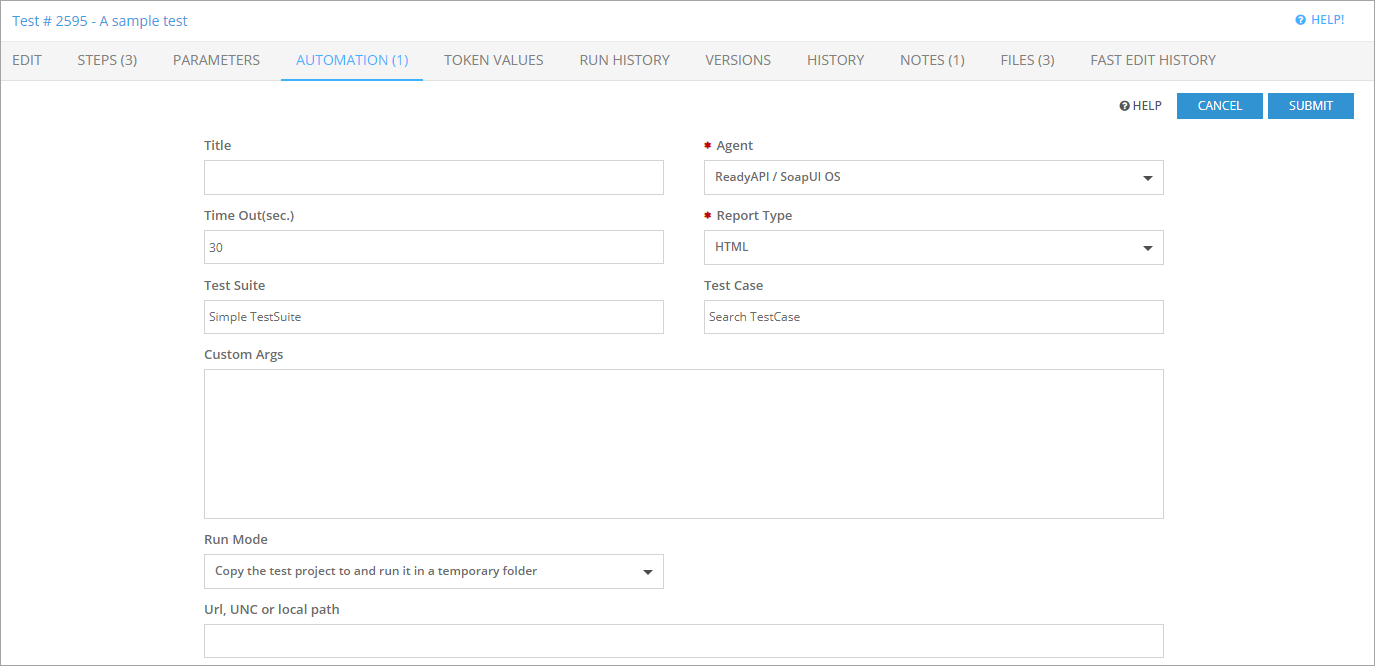Go to the Parameters tab
Viewport: 1375px width, 666px height.
click(216, 60)
